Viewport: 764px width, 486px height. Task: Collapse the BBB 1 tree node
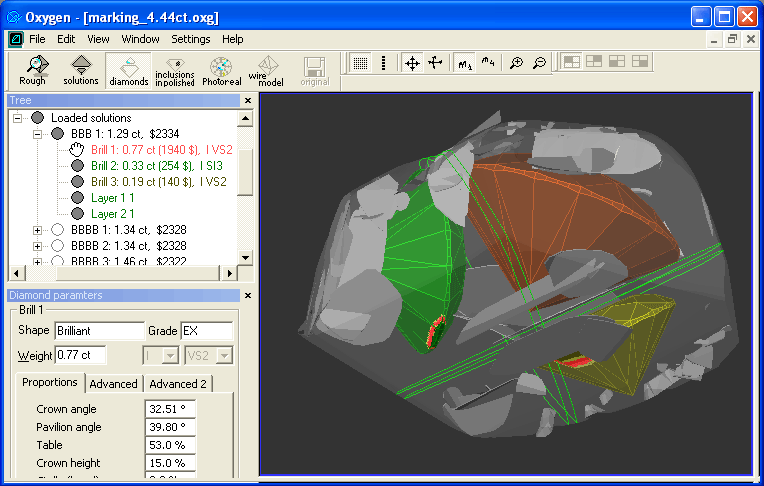click(38, 134)
